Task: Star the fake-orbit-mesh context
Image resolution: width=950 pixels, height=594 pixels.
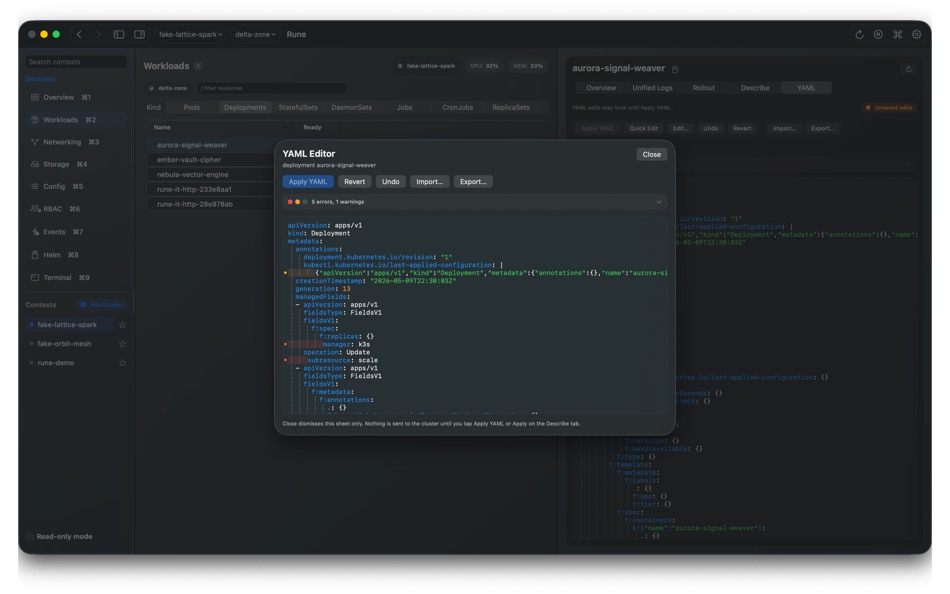Action: [x=122, y=344]
